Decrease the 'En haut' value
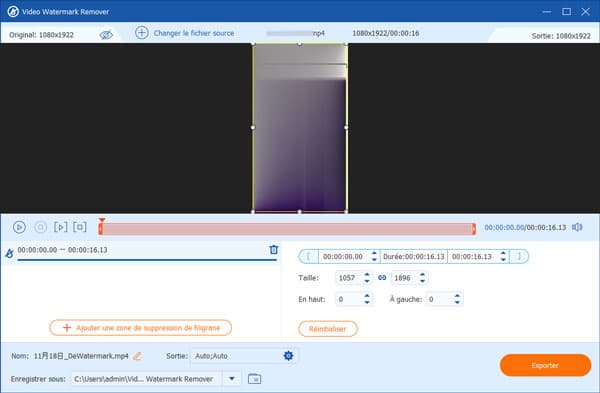Screen dimensions: 600x393 pyautogui.click(x=367, y=303)
